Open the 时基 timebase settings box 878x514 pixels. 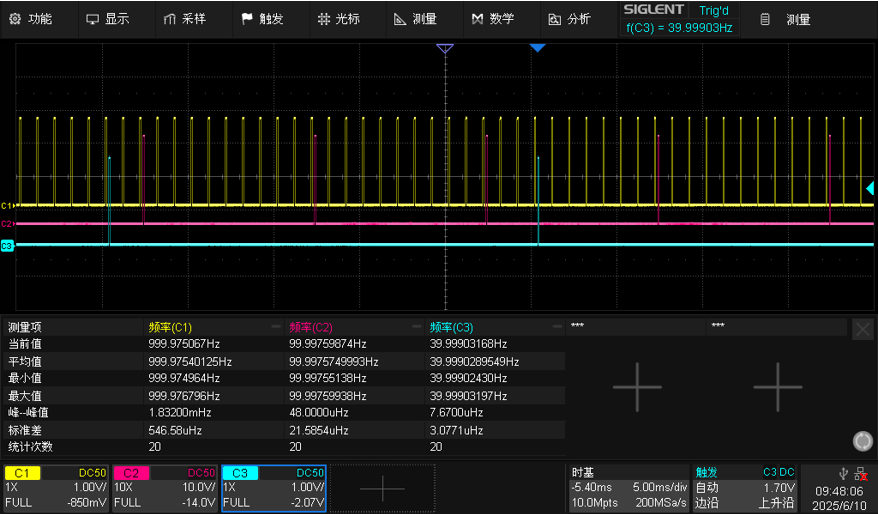pyautogui.click(x=628, y=488)
